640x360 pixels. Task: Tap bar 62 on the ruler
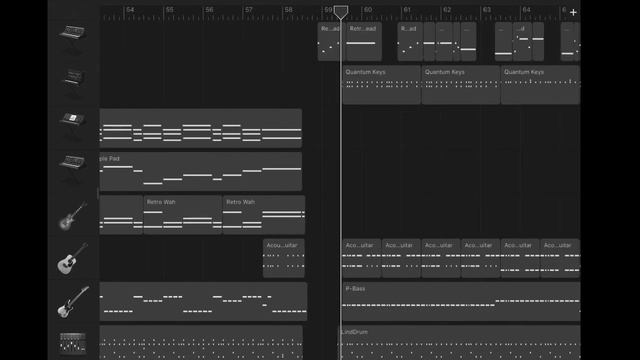click(447, 10)
